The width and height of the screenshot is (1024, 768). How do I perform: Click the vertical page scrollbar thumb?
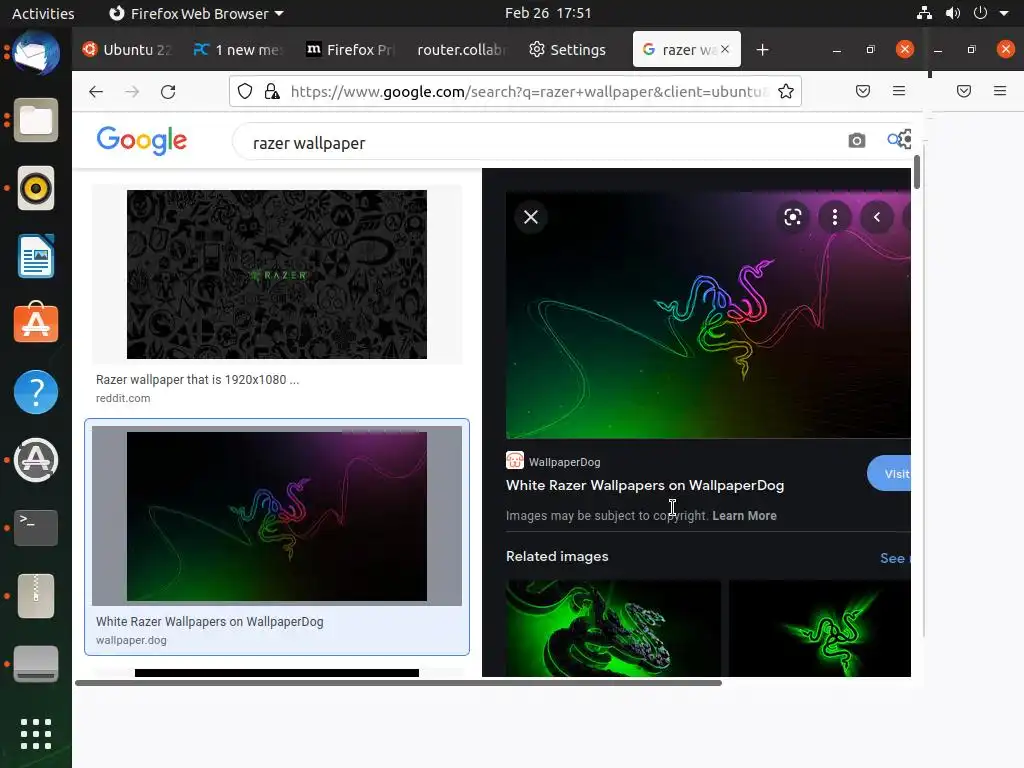click(917, 172)
